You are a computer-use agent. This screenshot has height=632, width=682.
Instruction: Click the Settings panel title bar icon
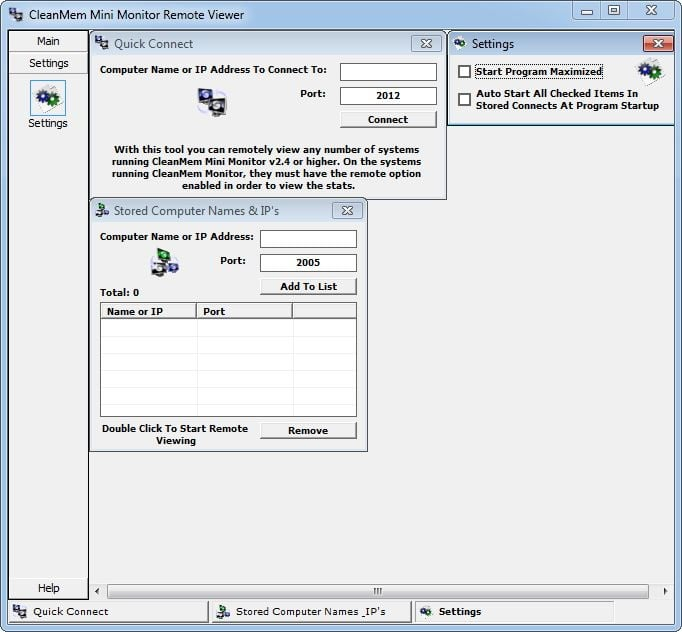(460, 44)
